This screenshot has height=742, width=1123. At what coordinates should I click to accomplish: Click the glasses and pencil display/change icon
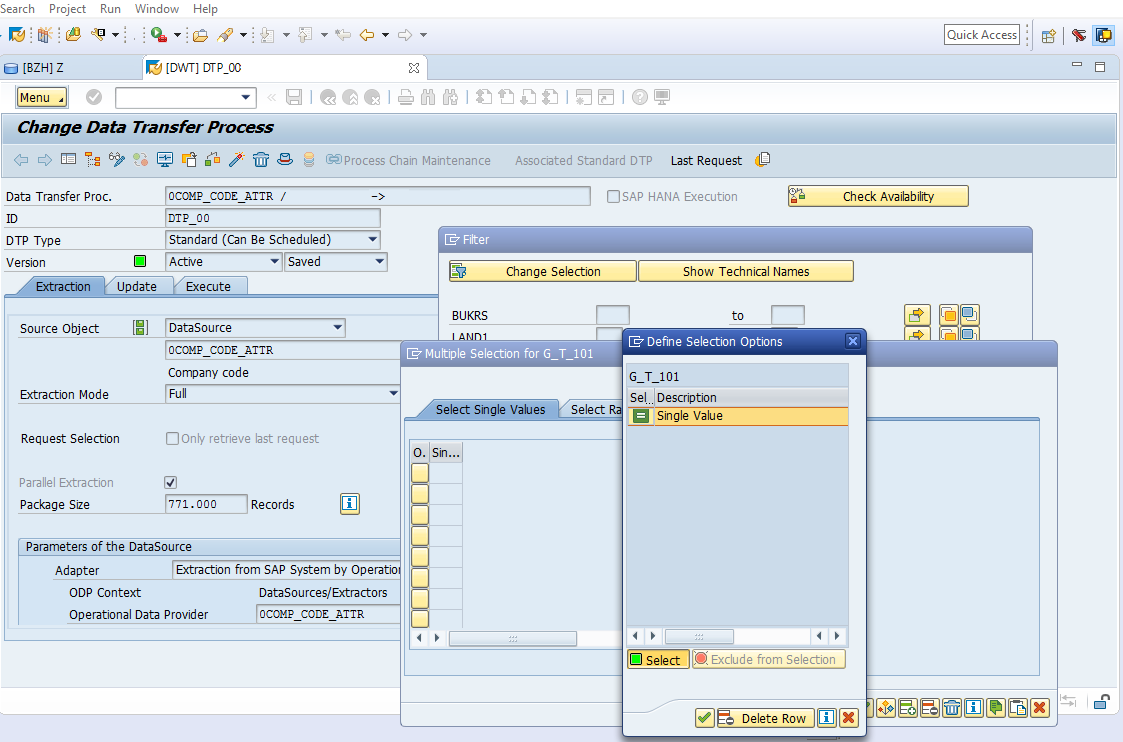click(x=117, y=160)
